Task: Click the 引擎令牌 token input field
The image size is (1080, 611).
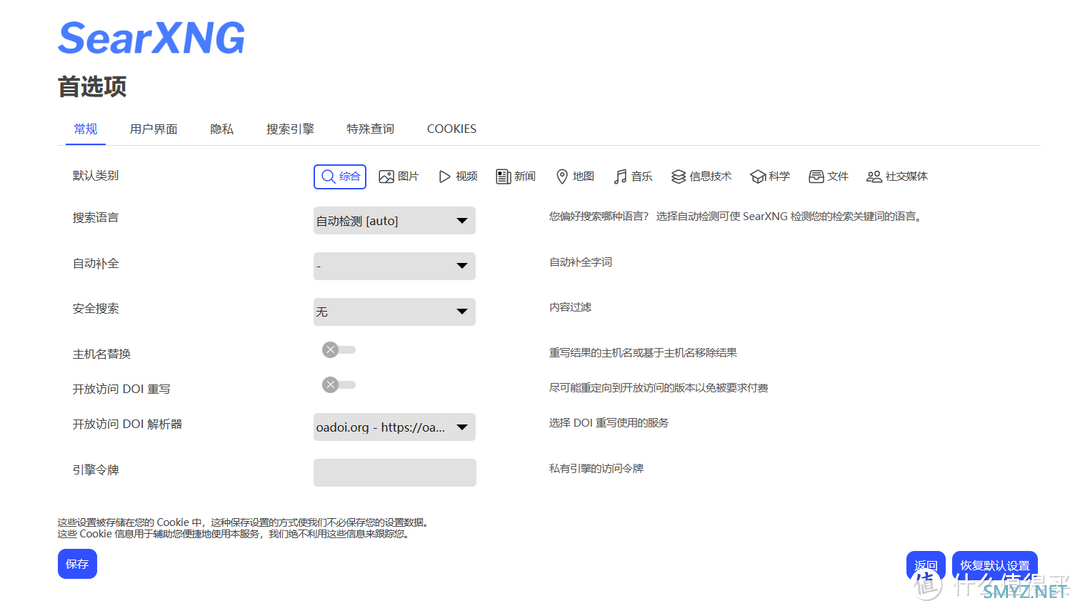Action: (395, 473)
